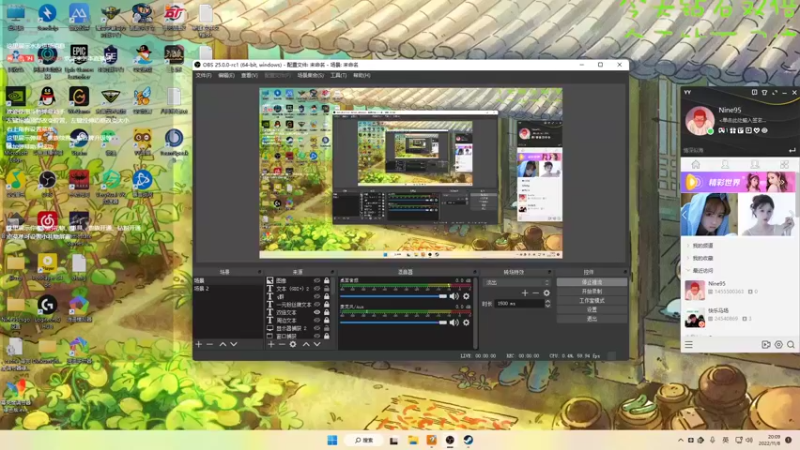Toggle the lock of 显示器捕获 2 source
Image resolution: width=800 pixels, height=450 pixels.
(x=327, y=328)
